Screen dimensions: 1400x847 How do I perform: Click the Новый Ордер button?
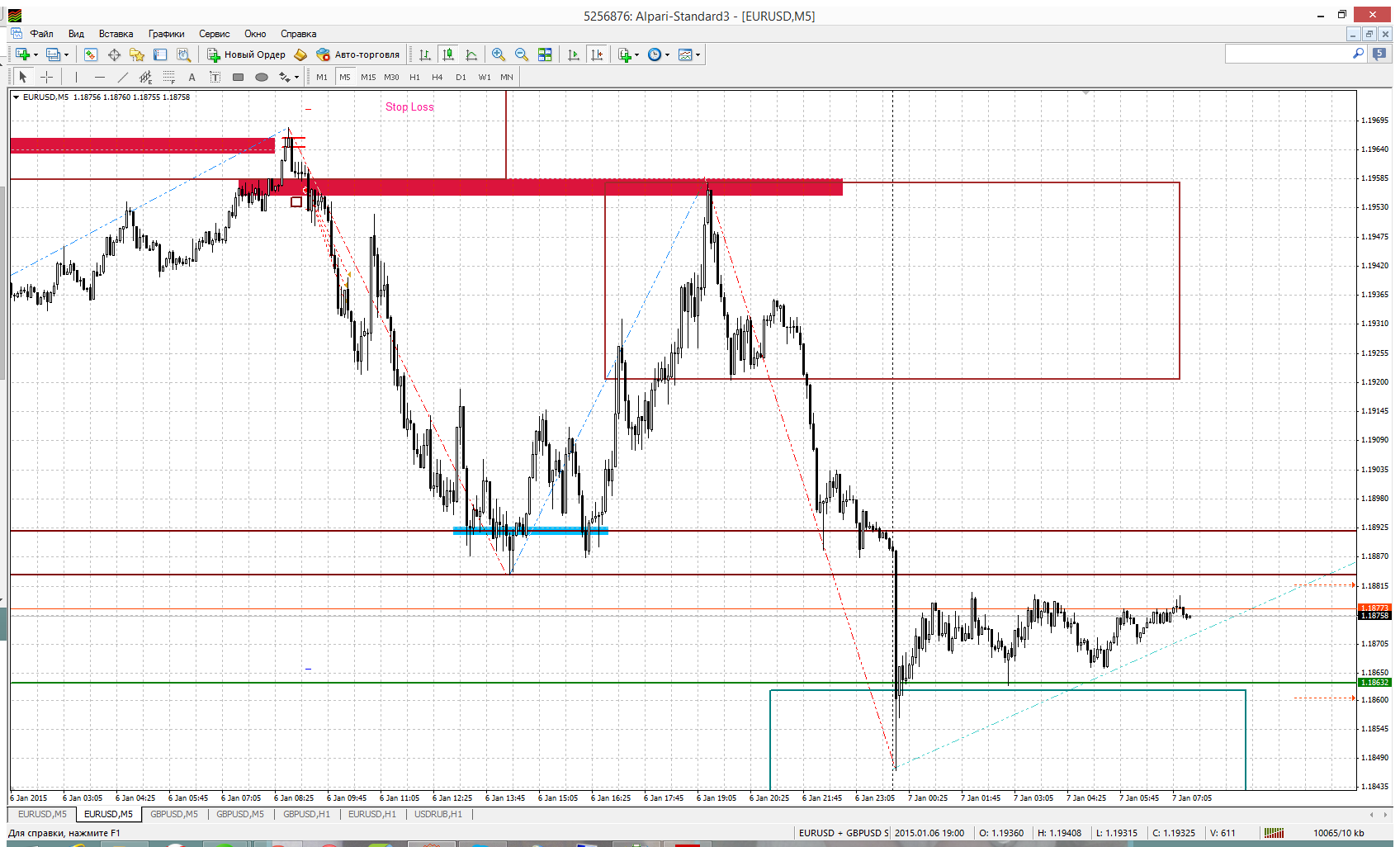click(x=246, y=54)
